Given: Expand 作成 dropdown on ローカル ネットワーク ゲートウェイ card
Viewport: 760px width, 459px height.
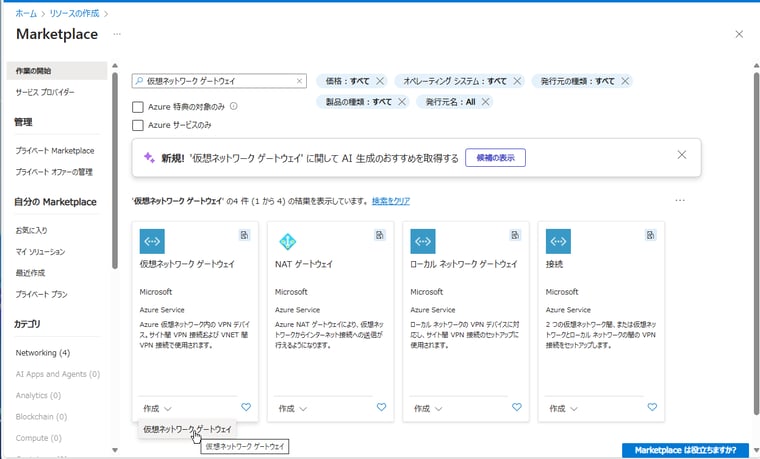Looking at the screenshot, I should point(428,409).
